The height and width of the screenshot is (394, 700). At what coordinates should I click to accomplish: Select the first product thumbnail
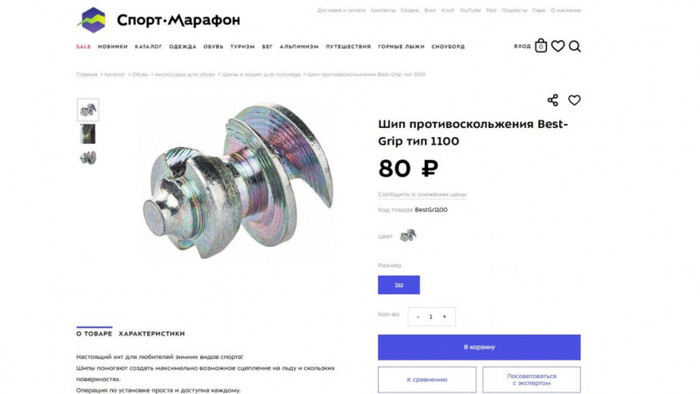coord(88,110)
